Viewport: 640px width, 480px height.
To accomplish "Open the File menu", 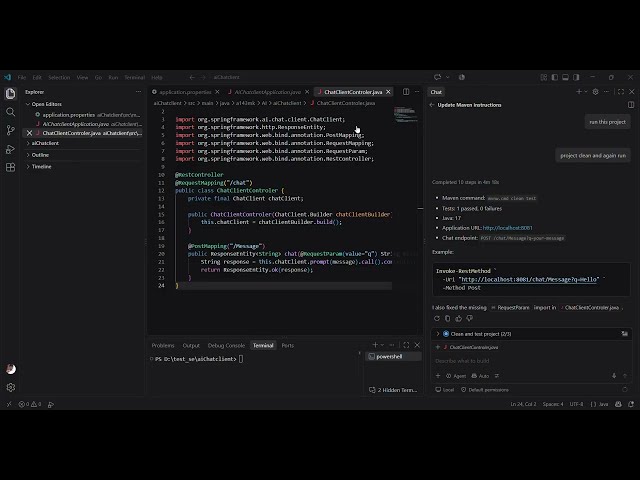I will click(x=22, y=77).
